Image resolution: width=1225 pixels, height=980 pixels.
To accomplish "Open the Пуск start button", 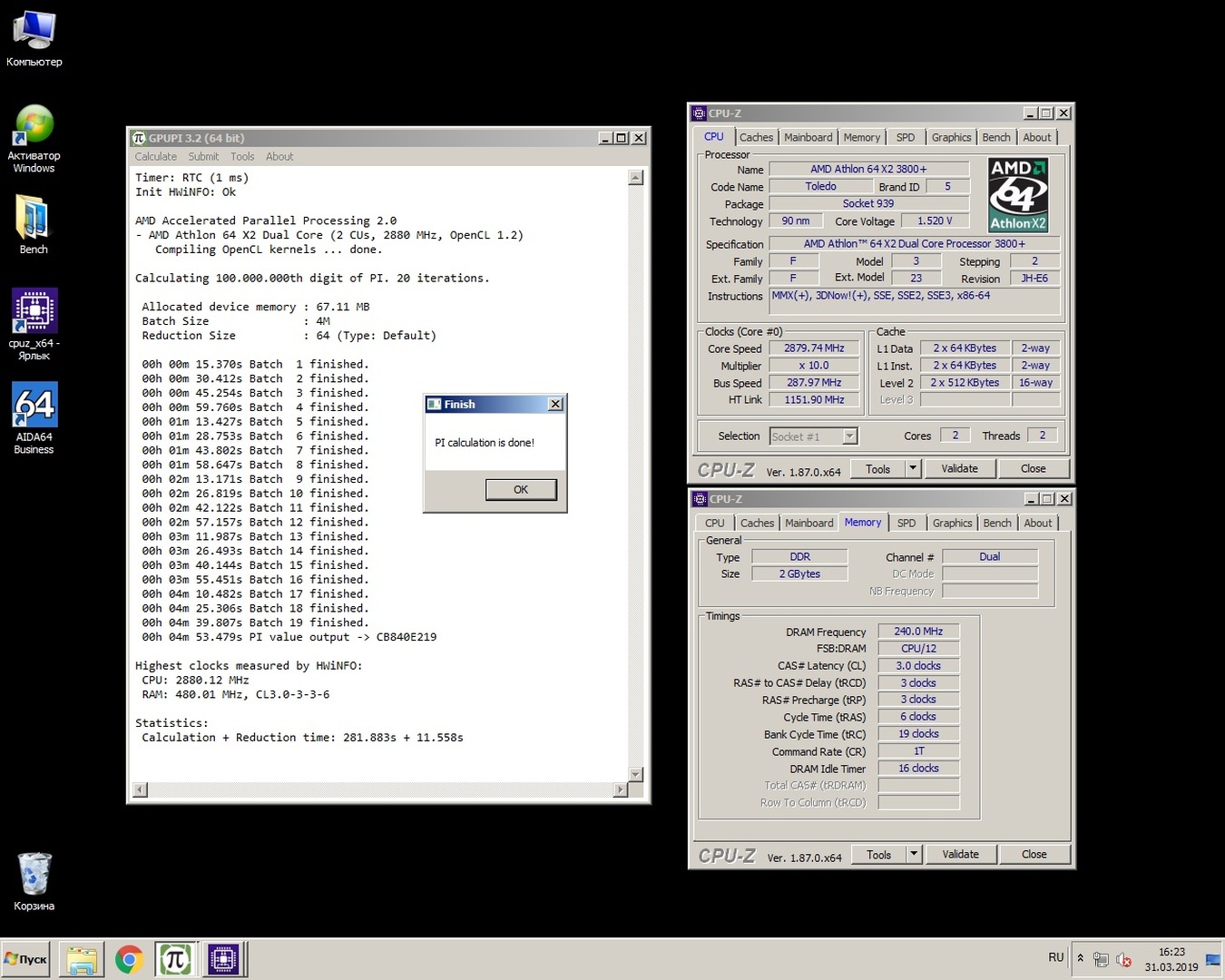I will point(26,959).
